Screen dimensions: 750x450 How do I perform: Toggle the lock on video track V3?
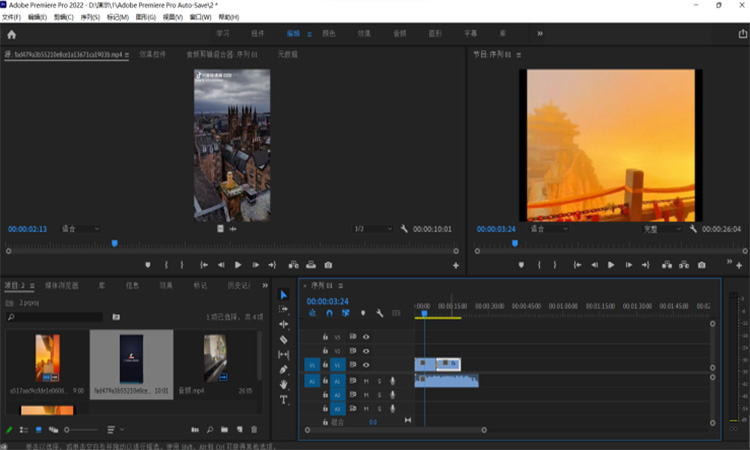[325, 337]
